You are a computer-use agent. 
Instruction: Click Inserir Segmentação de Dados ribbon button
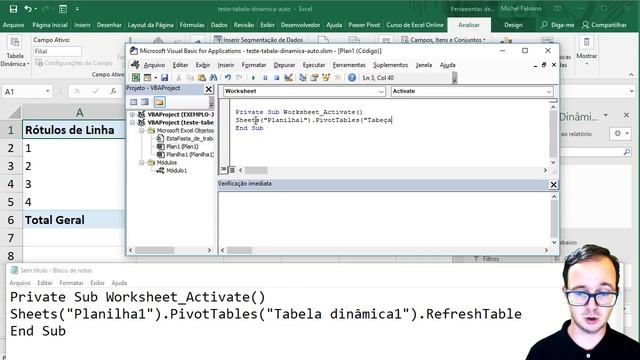click(259, 40)
